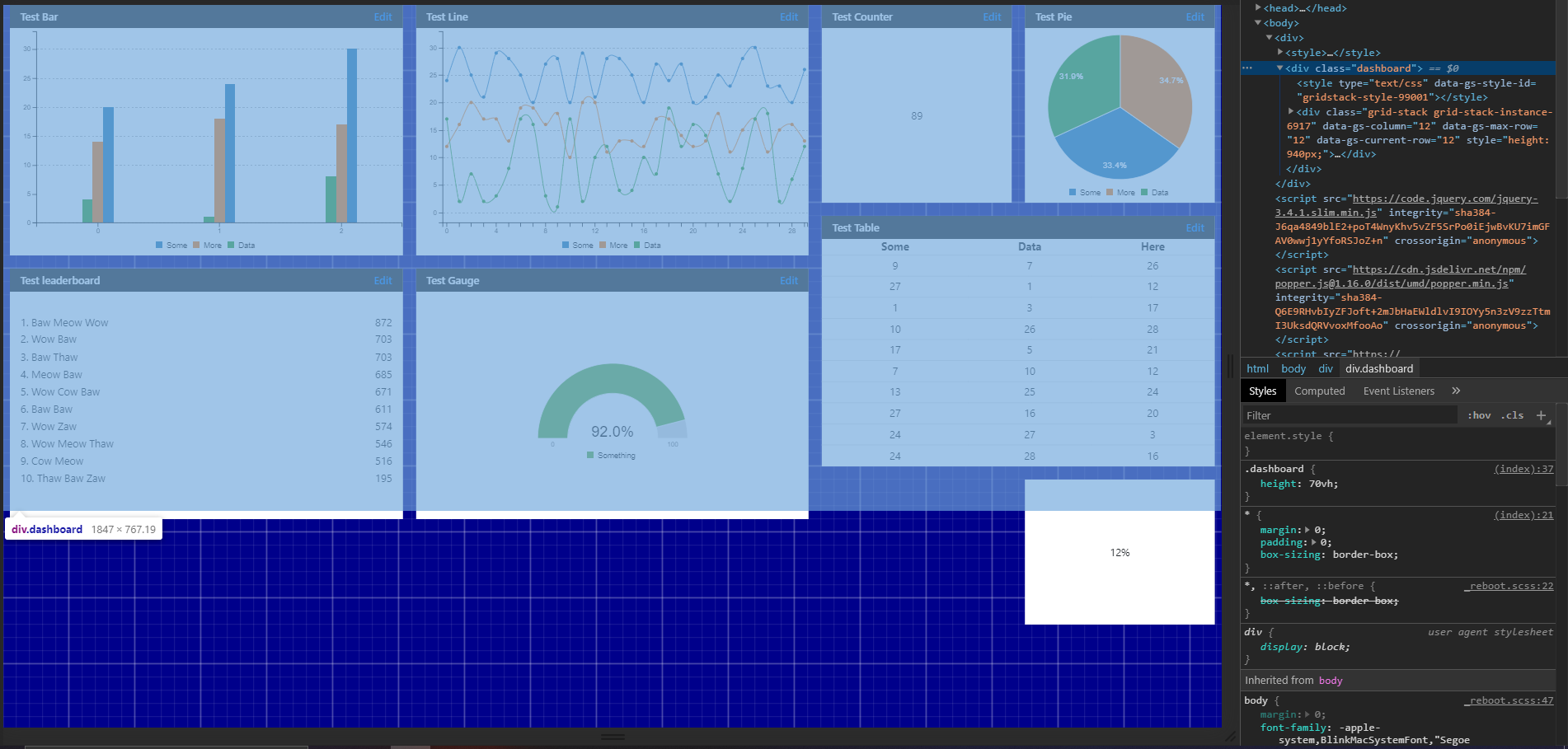This screenshot has height=749, width=1568.
Task: Click leaderboard row '1. Baw Meow Wow'
Action: pos(206,322)
